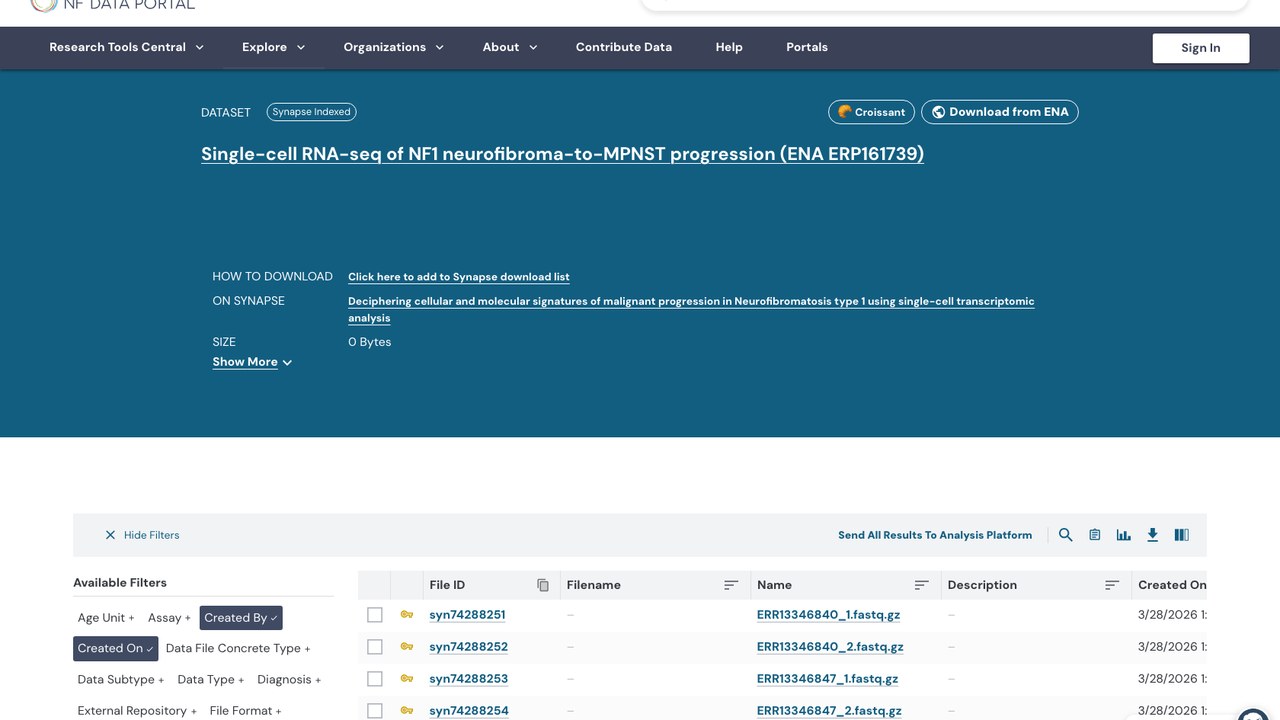Open file ID link syn74288252
The width and height of the screenshot is (1280, 720).
(x=468, y=647)
